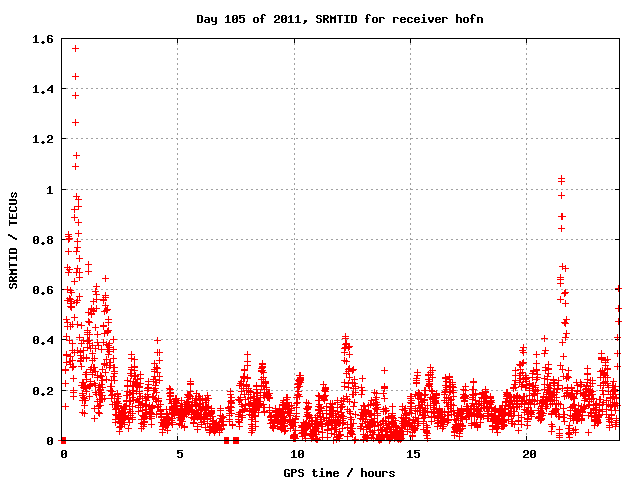Click the y-axis tick label '1,4'
This screenshot has height=480, width=640.
point(43,90)
